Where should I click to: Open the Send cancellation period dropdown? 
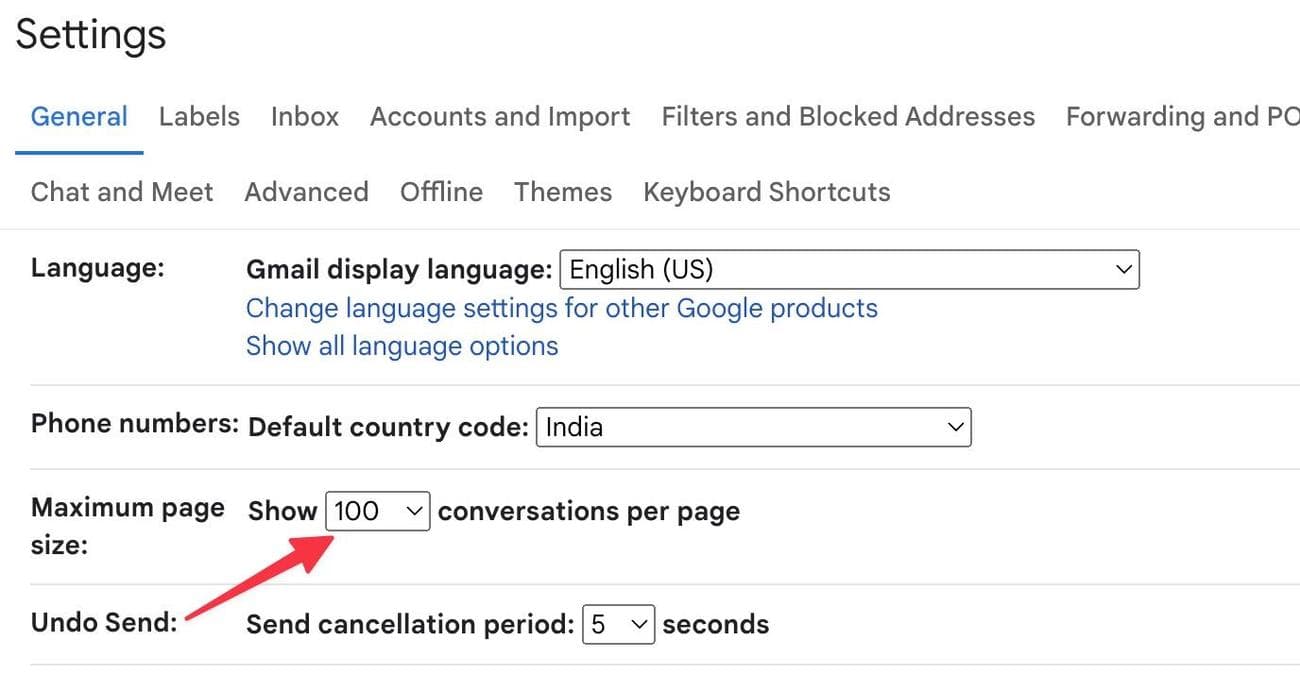pyautogui.click(x=618, y=625)
